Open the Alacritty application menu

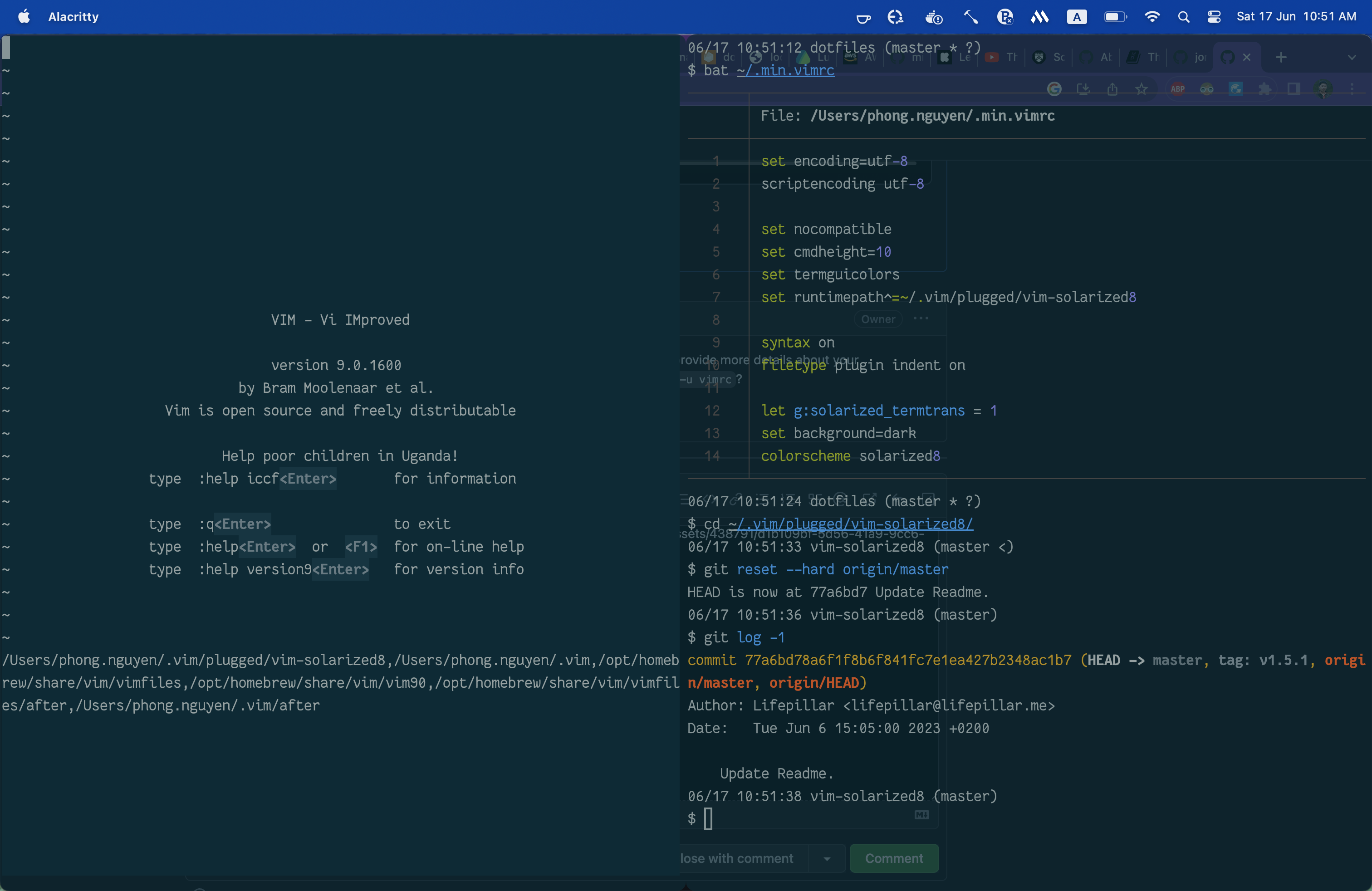(73, 17)
